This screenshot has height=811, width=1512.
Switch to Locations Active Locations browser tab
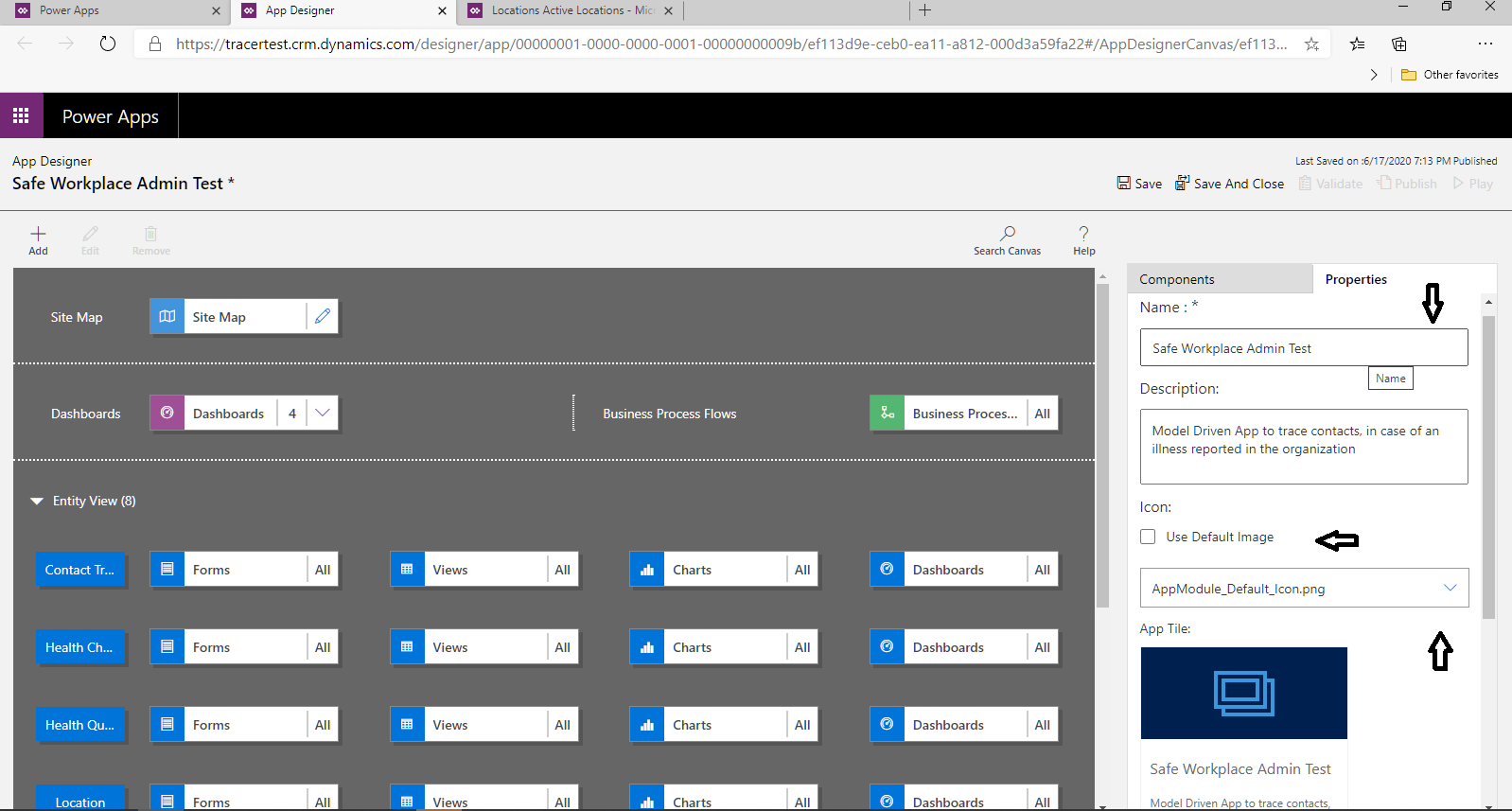click(x=571, y=10)
